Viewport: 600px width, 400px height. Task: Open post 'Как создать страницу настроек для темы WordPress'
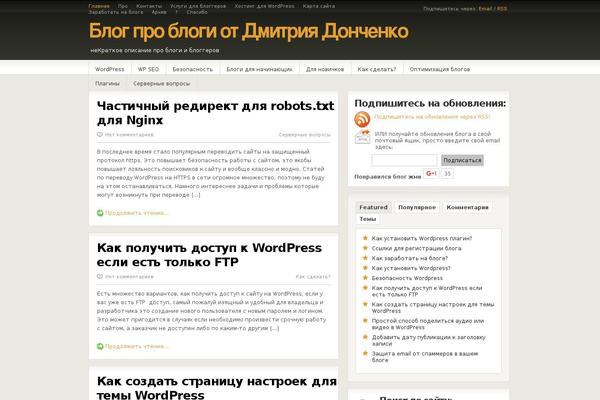pyautogui.click(x=217, y=388)
